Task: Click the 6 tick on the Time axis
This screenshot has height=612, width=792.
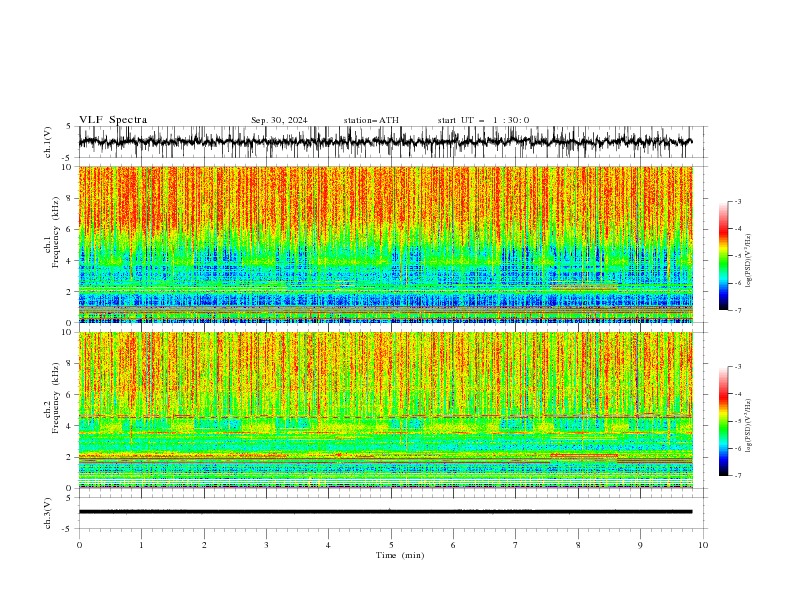Action: click(x=454, y=545)
